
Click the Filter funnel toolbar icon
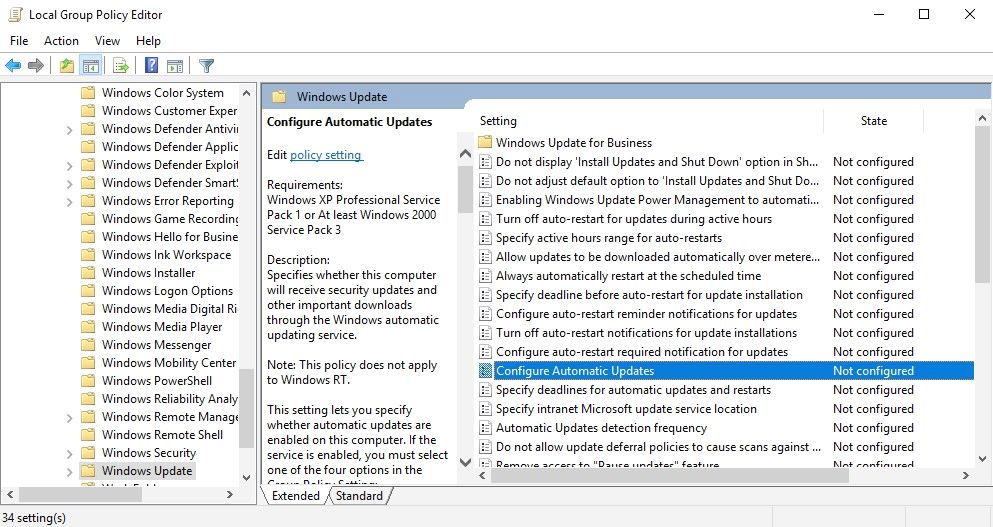206,65
